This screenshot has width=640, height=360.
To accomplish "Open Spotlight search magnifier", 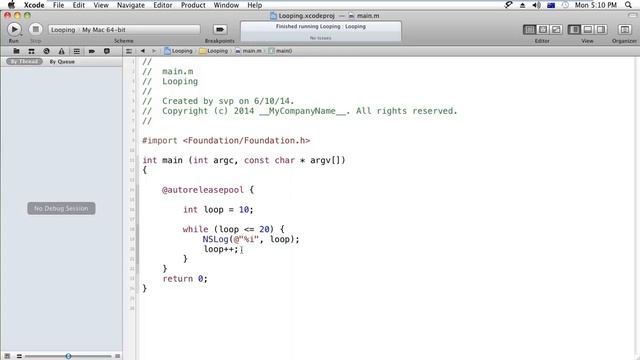I will tap(628, 5).
